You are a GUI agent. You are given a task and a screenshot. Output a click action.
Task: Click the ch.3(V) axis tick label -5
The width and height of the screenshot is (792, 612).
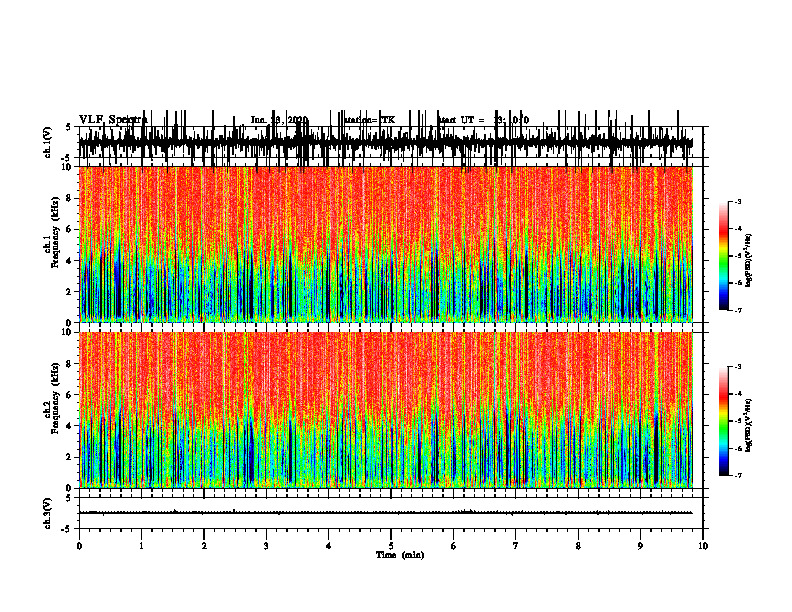pos(67,529)
